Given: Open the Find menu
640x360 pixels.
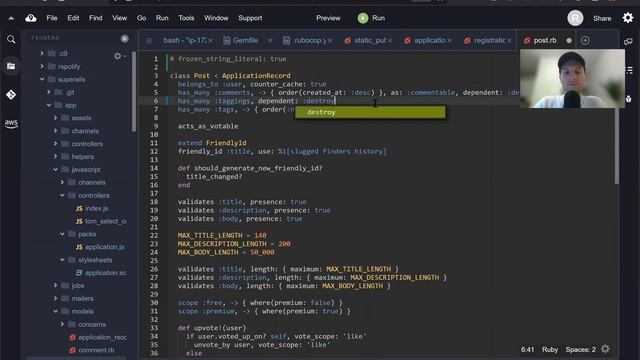Looking at the screenshot, I should (x=96, y=18).
